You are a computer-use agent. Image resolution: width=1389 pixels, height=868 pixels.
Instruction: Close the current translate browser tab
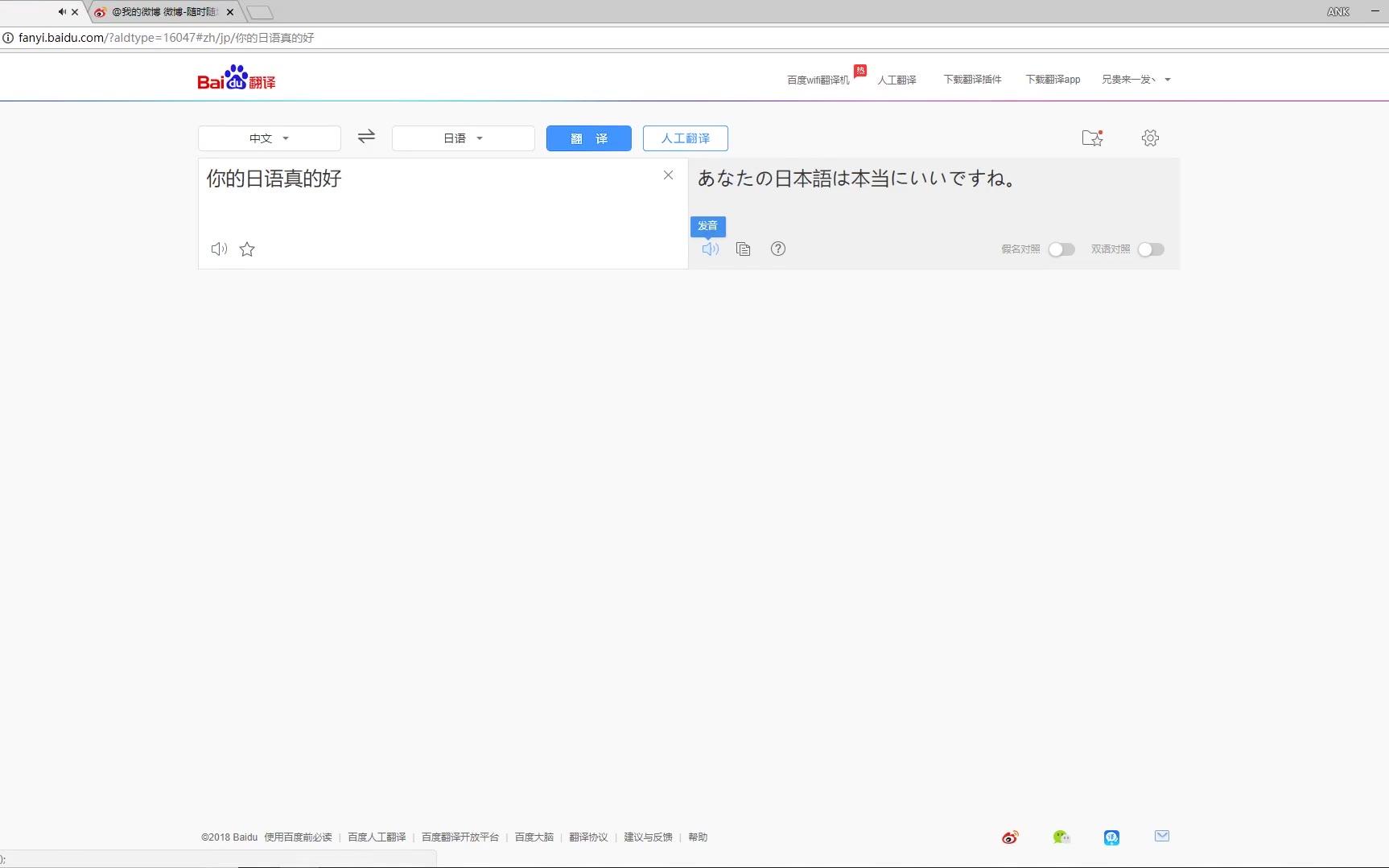pyautogui.click(x=75, y=12)
